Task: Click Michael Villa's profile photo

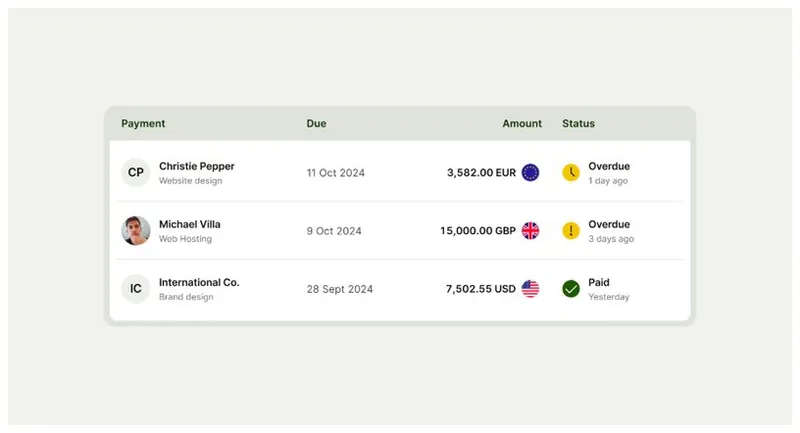Action: [x=136, y=230]
